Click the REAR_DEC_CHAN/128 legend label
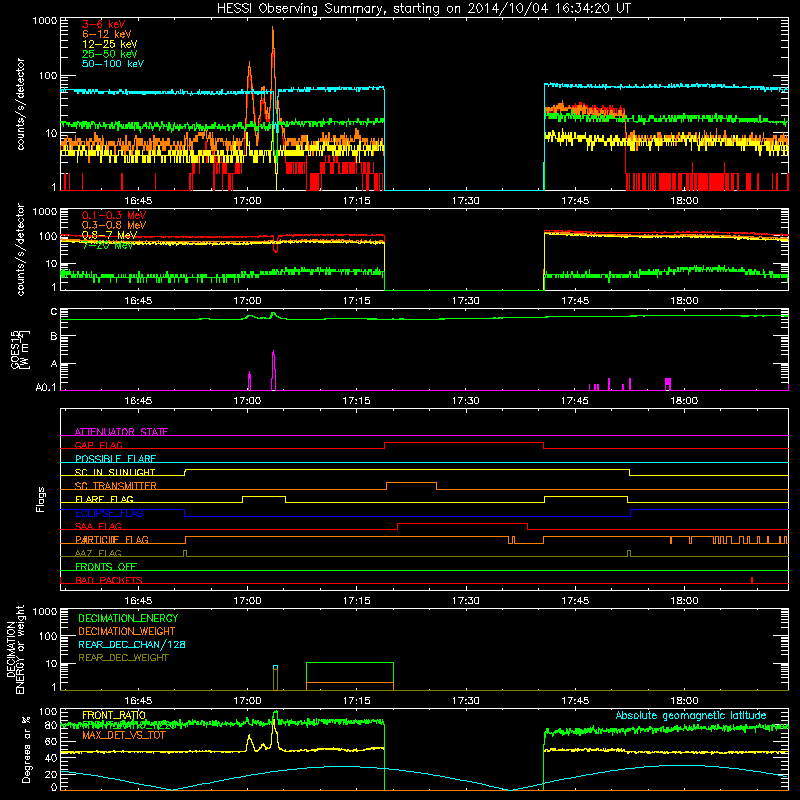Image resolution: width=800 pixels, height=800 pixels. (132, 644)
